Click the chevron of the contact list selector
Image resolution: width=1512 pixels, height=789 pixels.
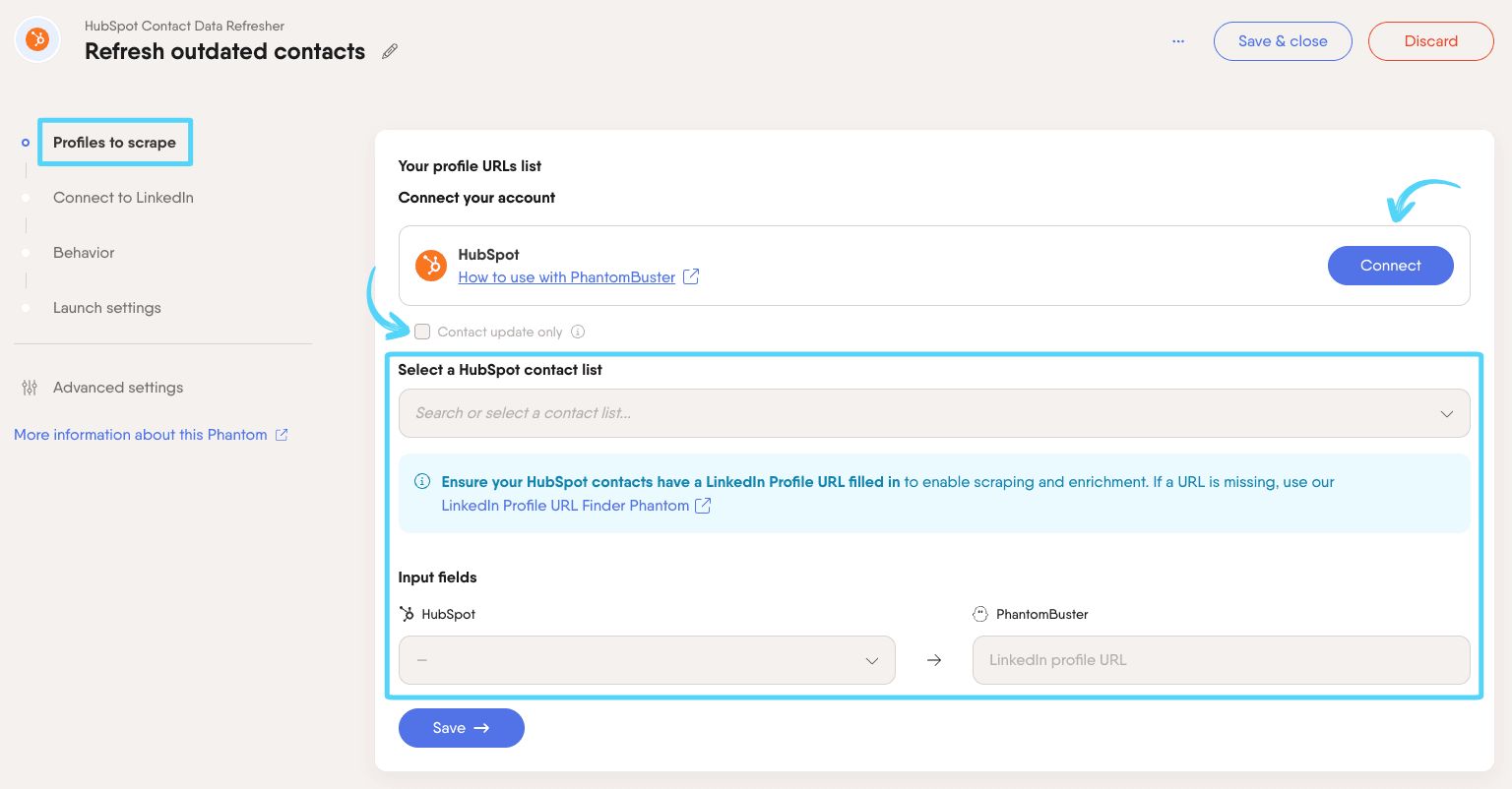coord(1447,414)
